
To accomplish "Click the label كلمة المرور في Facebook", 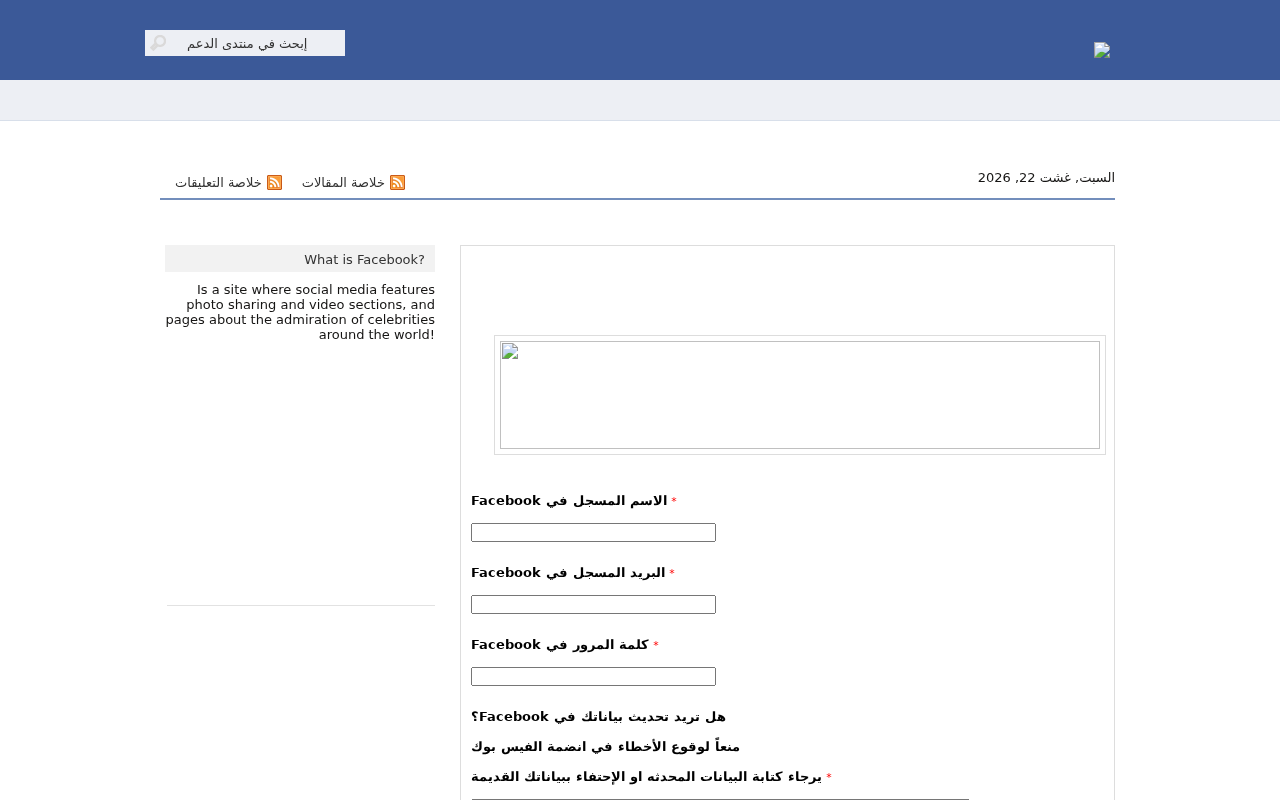I will 560,645.
